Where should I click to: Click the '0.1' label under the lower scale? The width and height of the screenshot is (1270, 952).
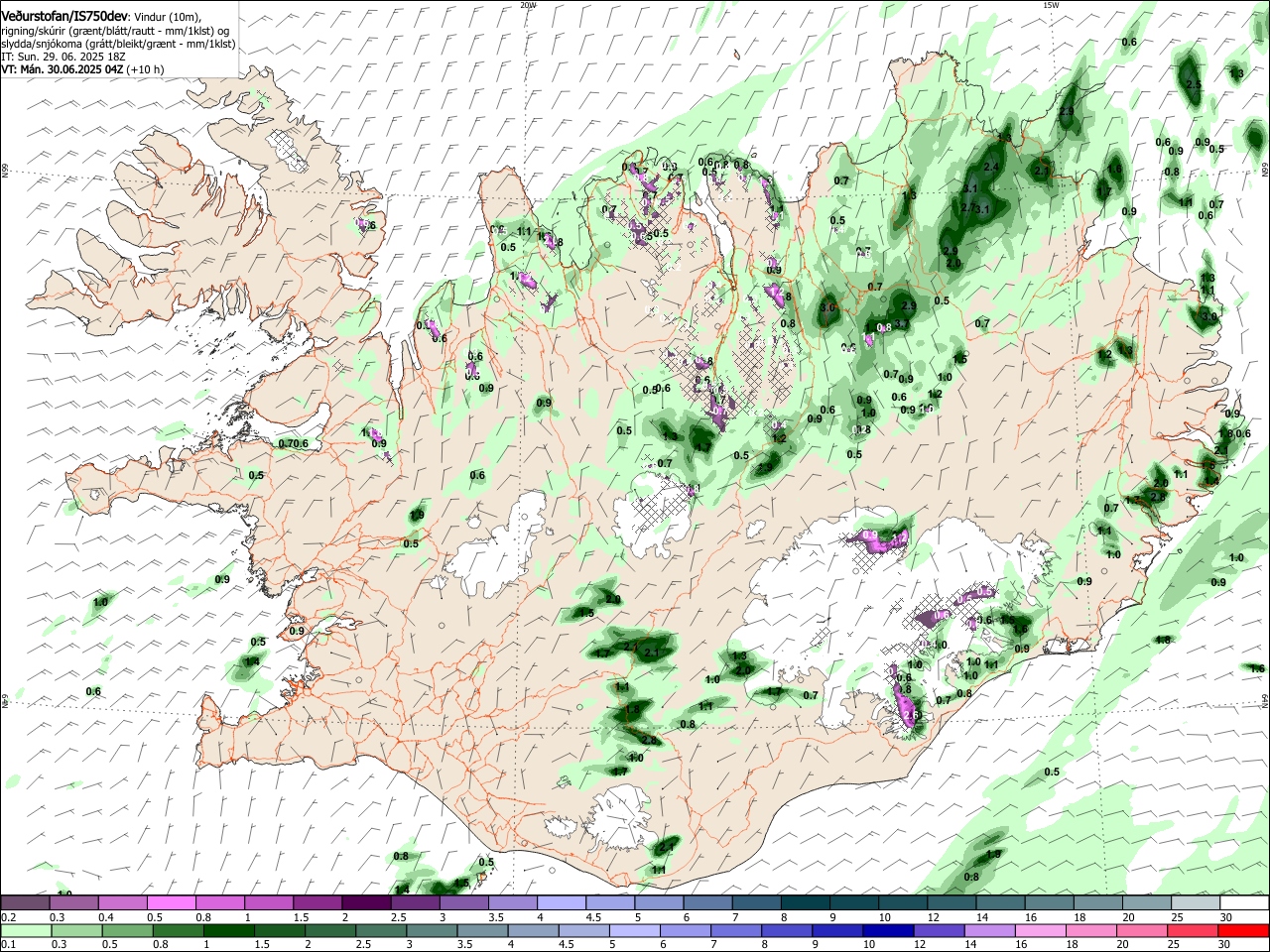8,945
